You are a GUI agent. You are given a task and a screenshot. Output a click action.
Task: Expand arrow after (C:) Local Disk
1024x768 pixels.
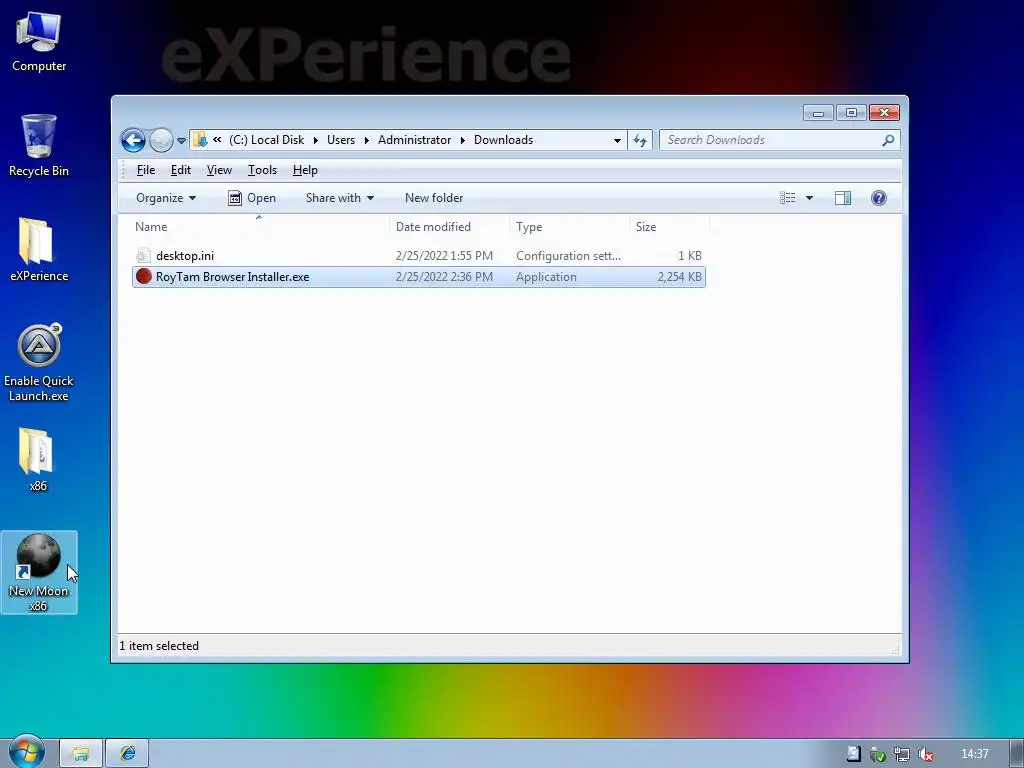(x=315, y=140)
